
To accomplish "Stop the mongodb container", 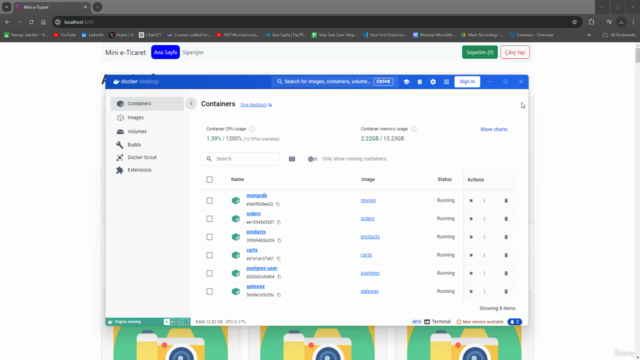I will click(x=471, y=200).
